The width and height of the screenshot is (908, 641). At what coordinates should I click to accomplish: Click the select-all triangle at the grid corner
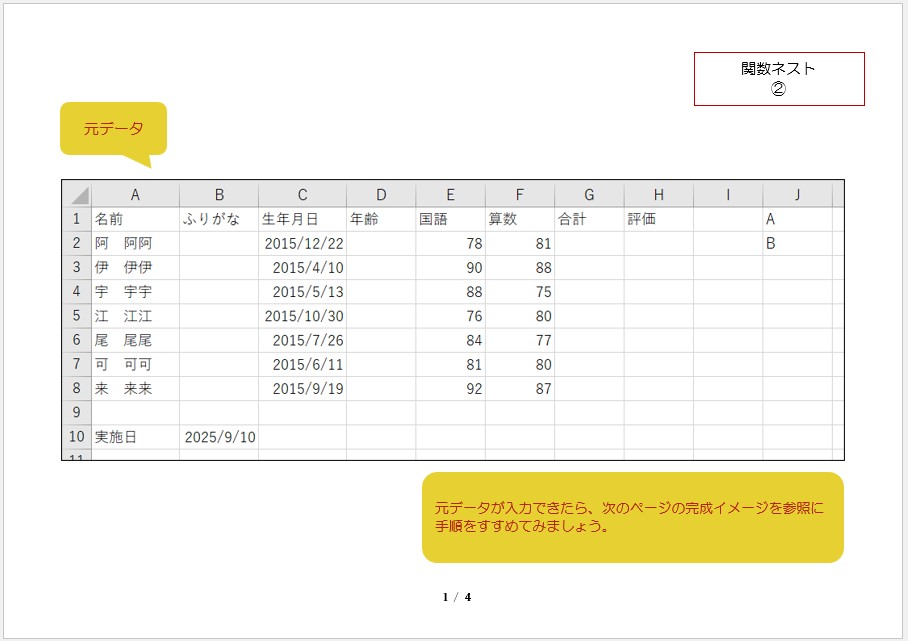(x=77, y=195)
